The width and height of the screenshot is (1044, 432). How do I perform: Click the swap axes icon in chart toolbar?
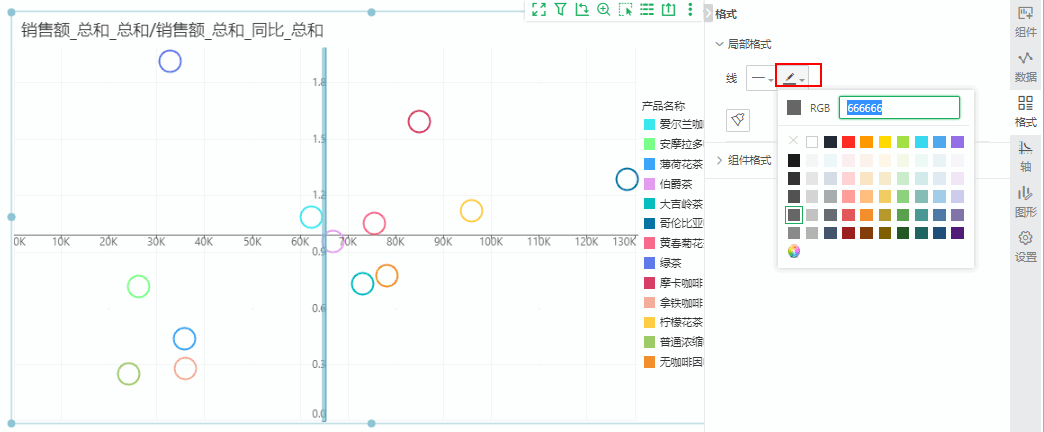(x=582, y=9)
